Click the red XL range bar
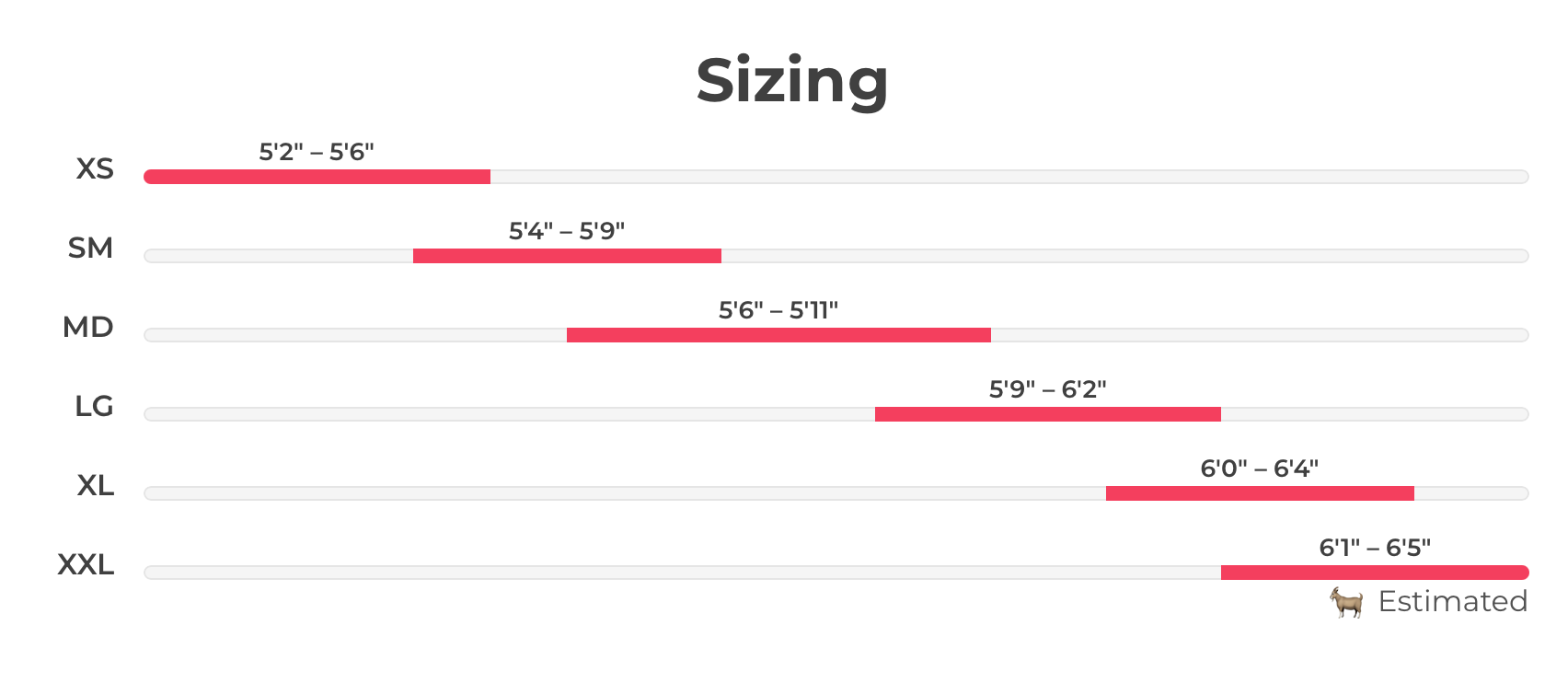1568x683 pixels. (1260, 493)
